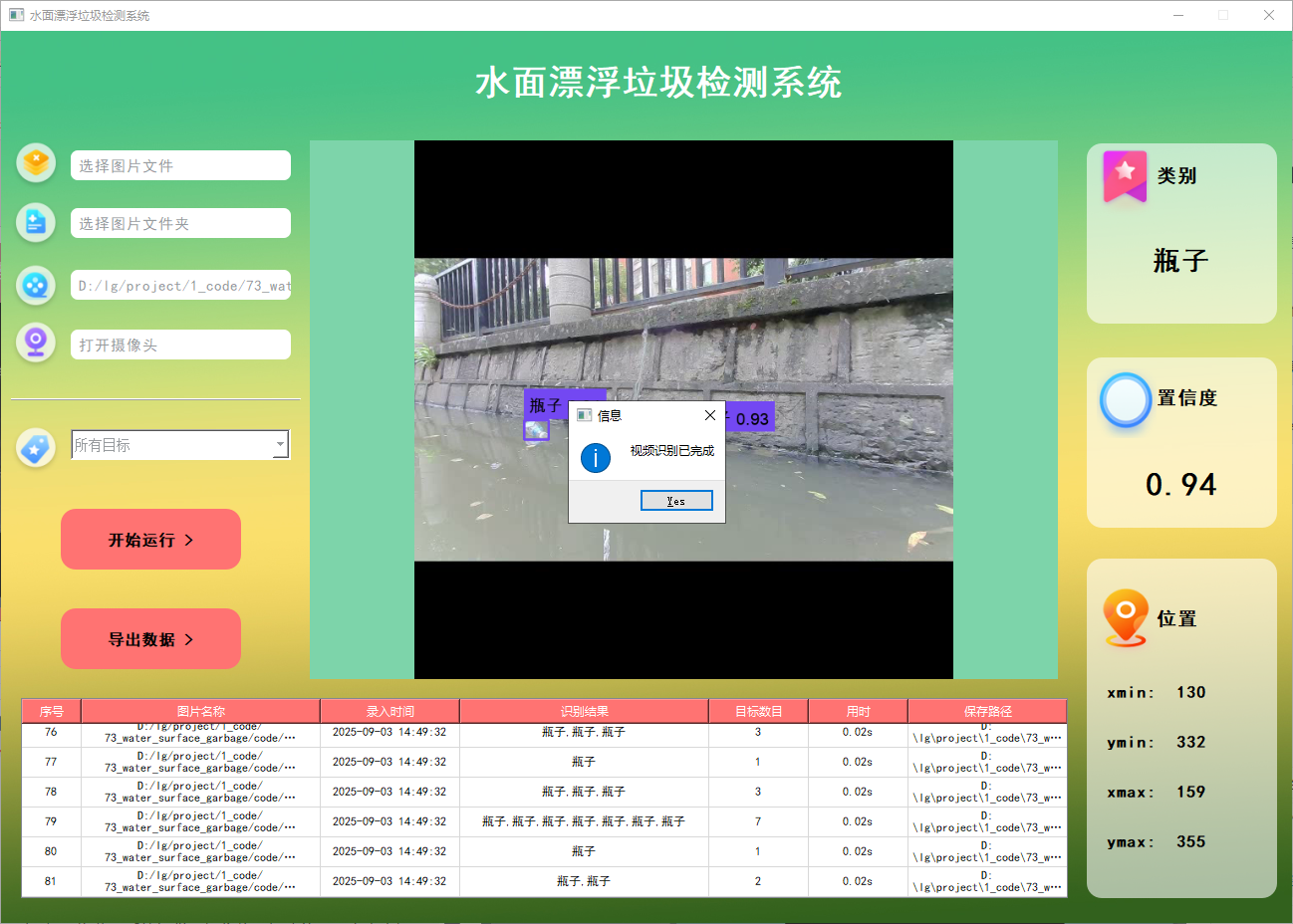Viewport: 1293px width, 924px height.
Task: Click row 77 timestamp cell
Action: [x=389, y=762]
